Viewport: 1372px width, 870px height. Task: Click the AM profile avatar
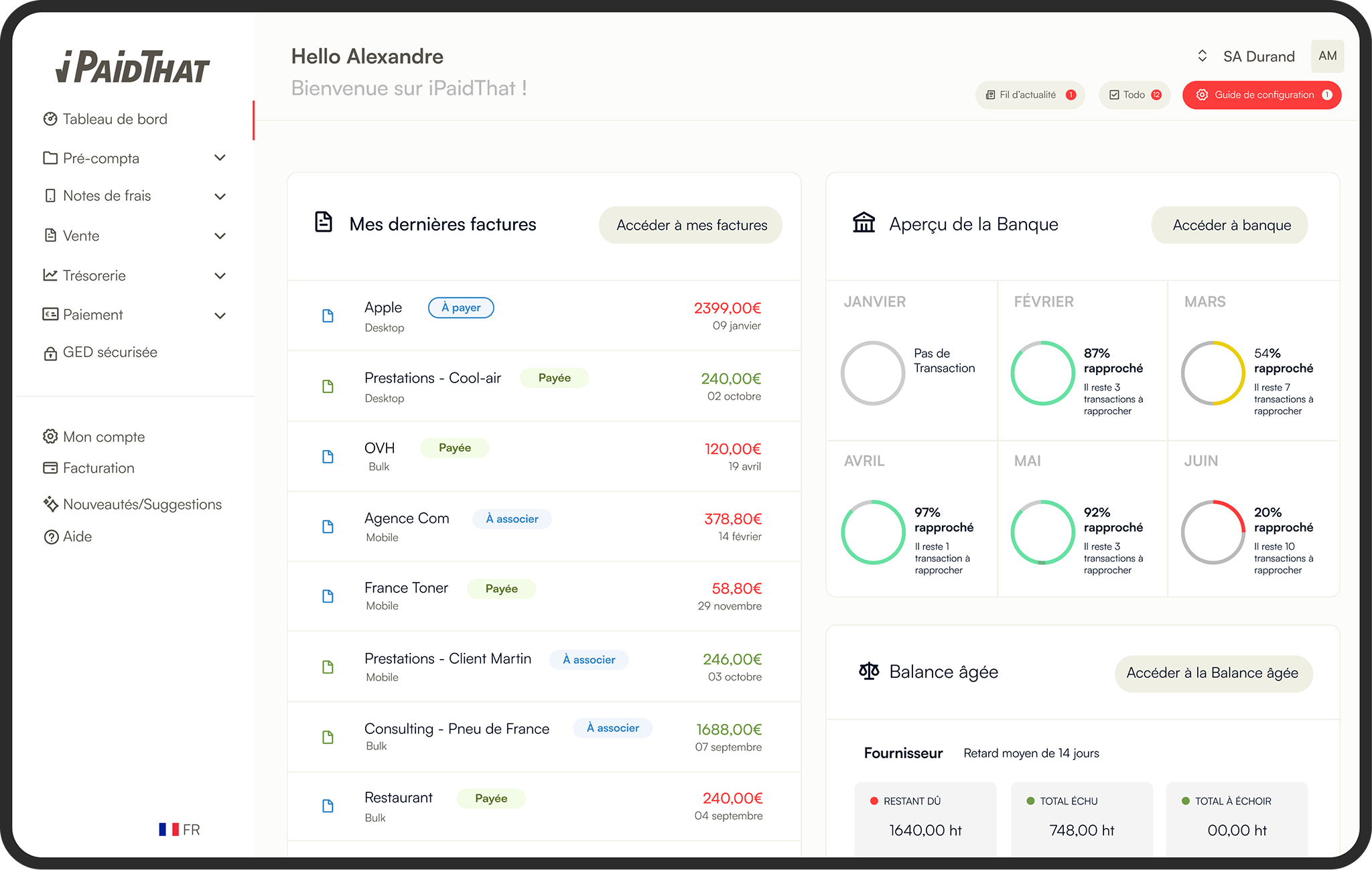1327,56
